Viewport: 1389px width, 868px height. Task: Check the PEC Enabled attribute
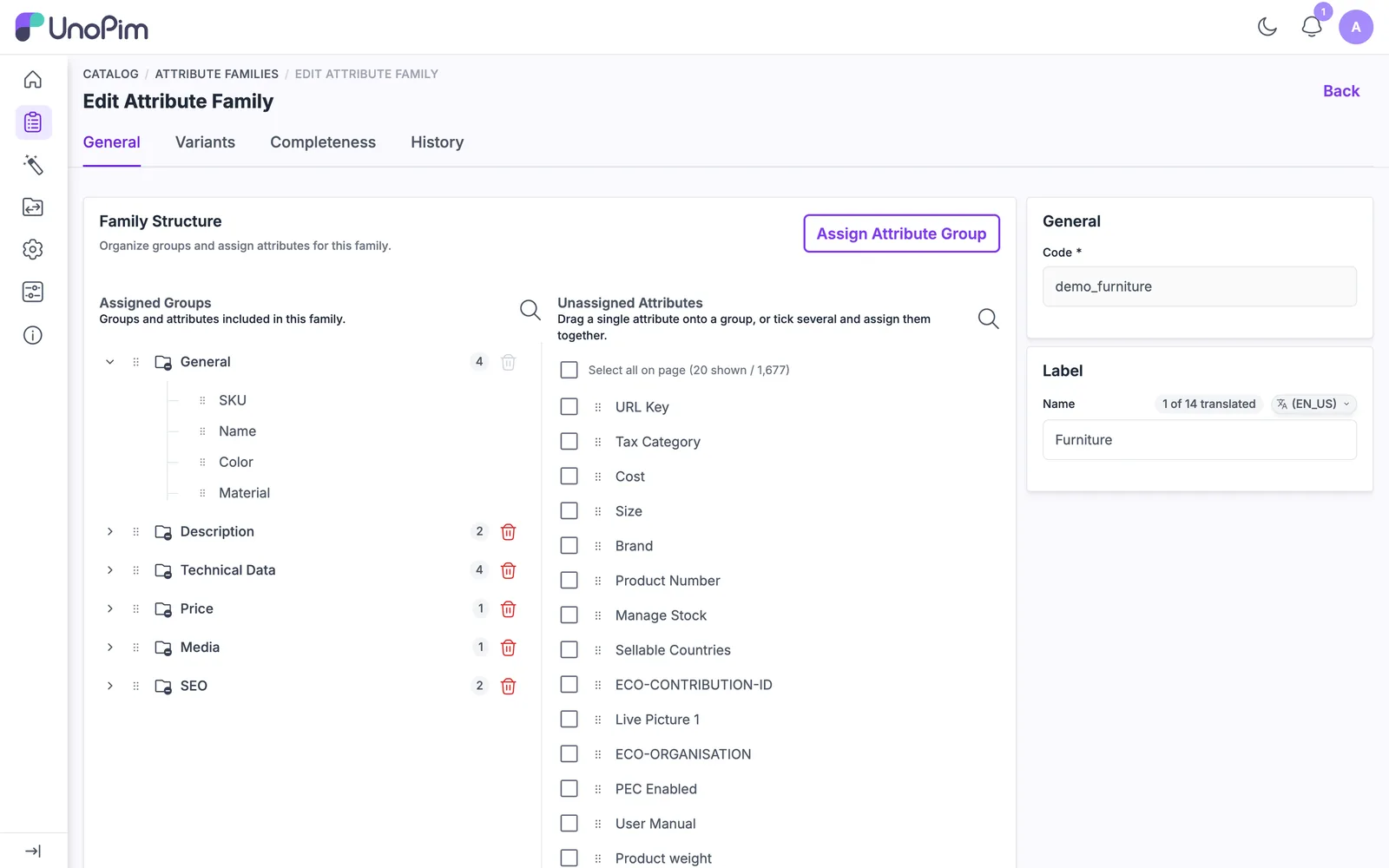[569, 788]
